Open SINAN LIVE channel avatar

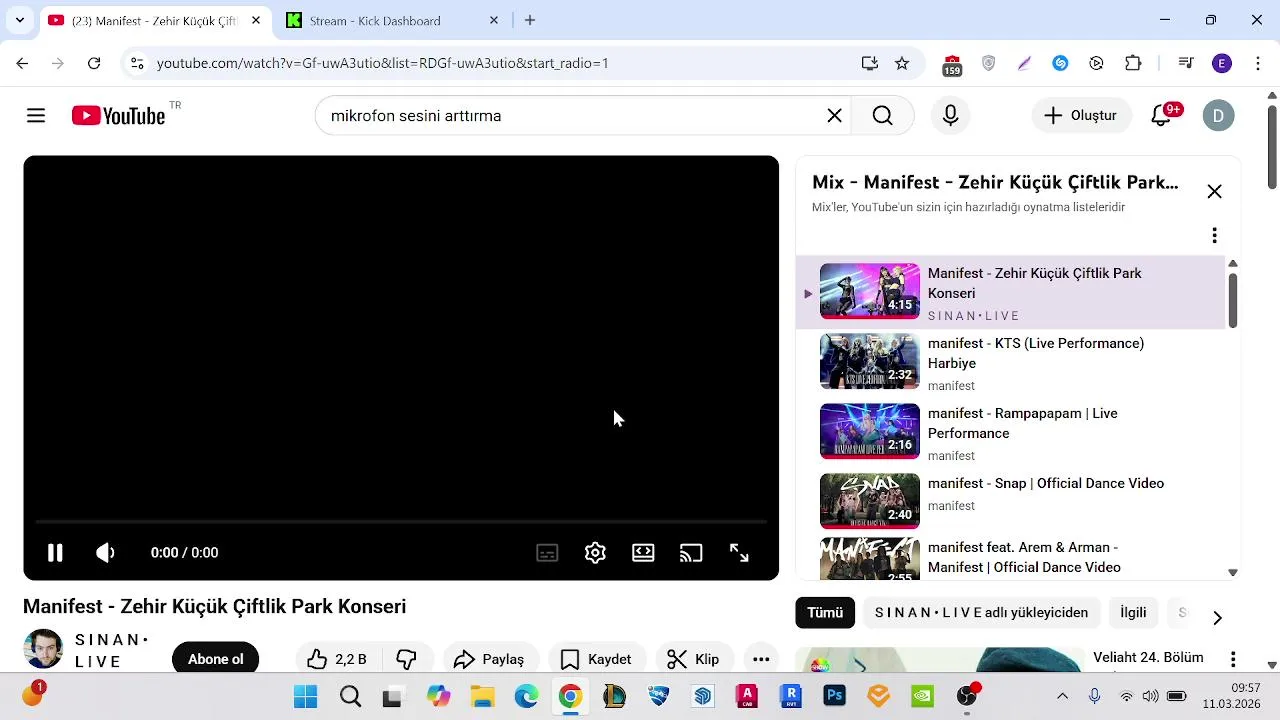(43, 649)
